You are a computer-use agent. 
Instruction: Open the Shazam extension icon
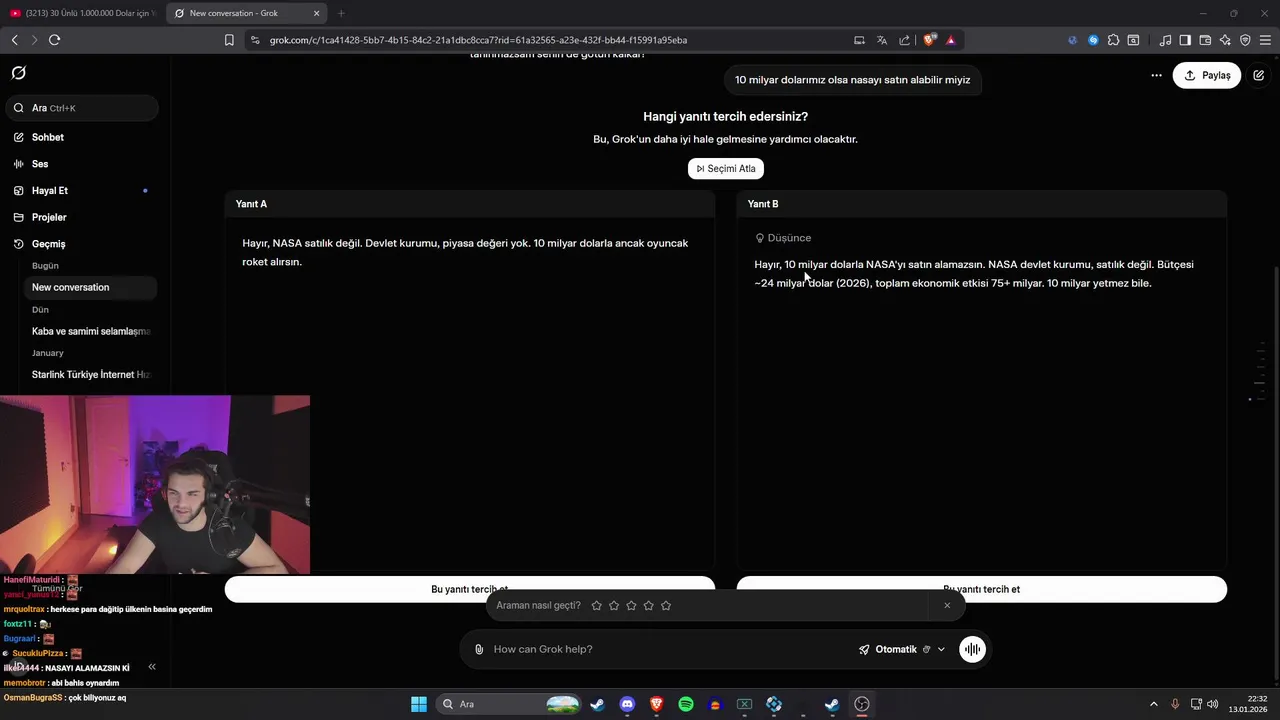click(1093, 40)
